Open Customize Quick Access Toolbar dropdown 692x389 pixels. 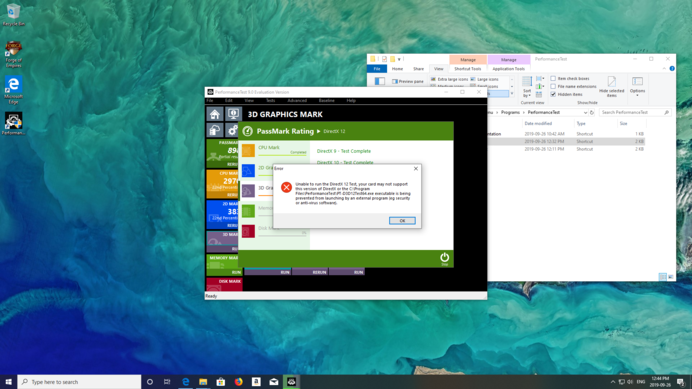[x=399, y=59]
